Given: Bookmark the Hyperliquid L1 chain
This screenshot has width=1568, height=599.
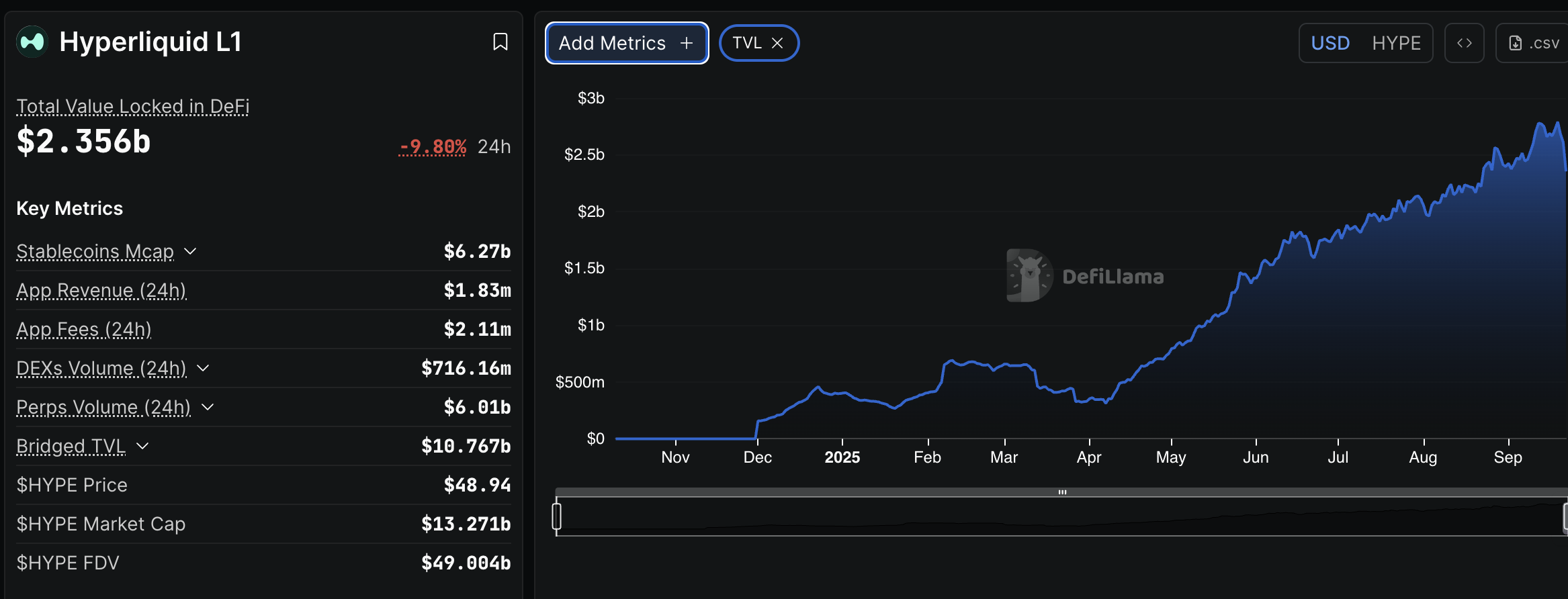Looking at the screenshot, I should 500,42.
